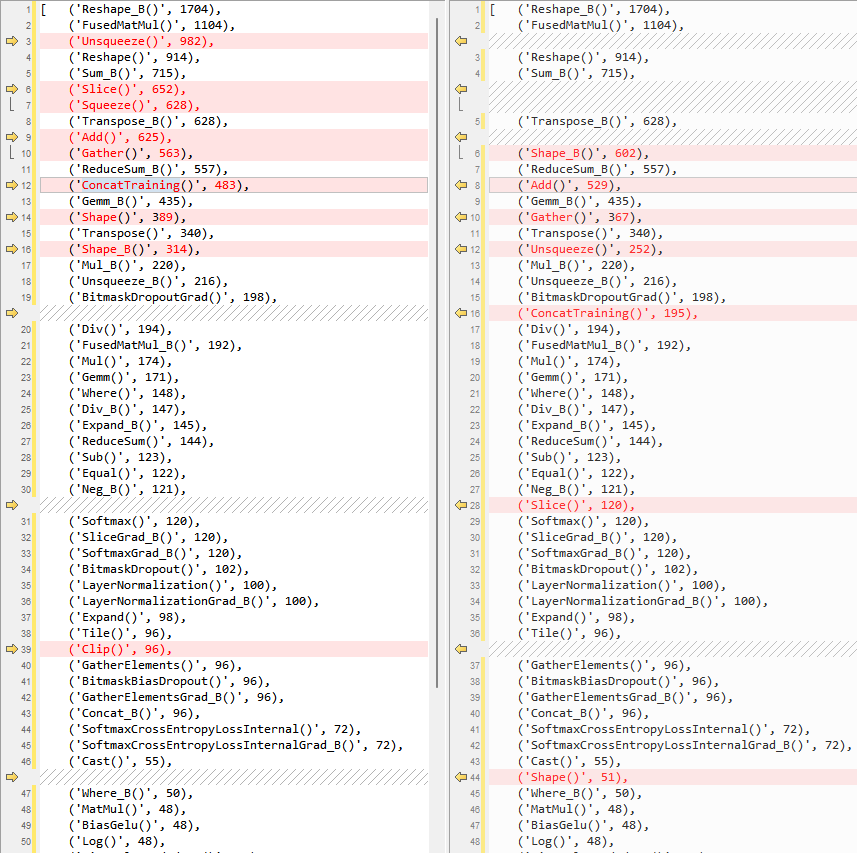857x853 pixels.
Task: Click ('Cast()', 55) in the right pane
Action: coord(570,761)
